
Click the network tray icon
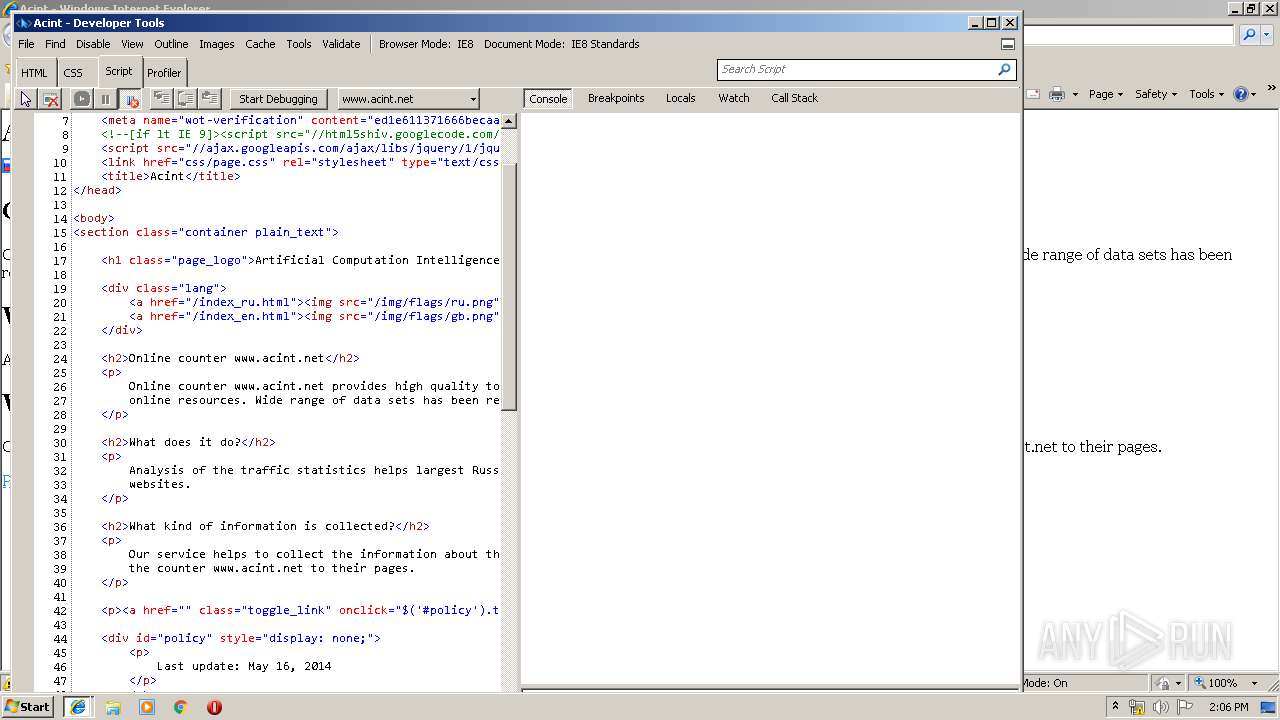click(x=1137, y=707)
